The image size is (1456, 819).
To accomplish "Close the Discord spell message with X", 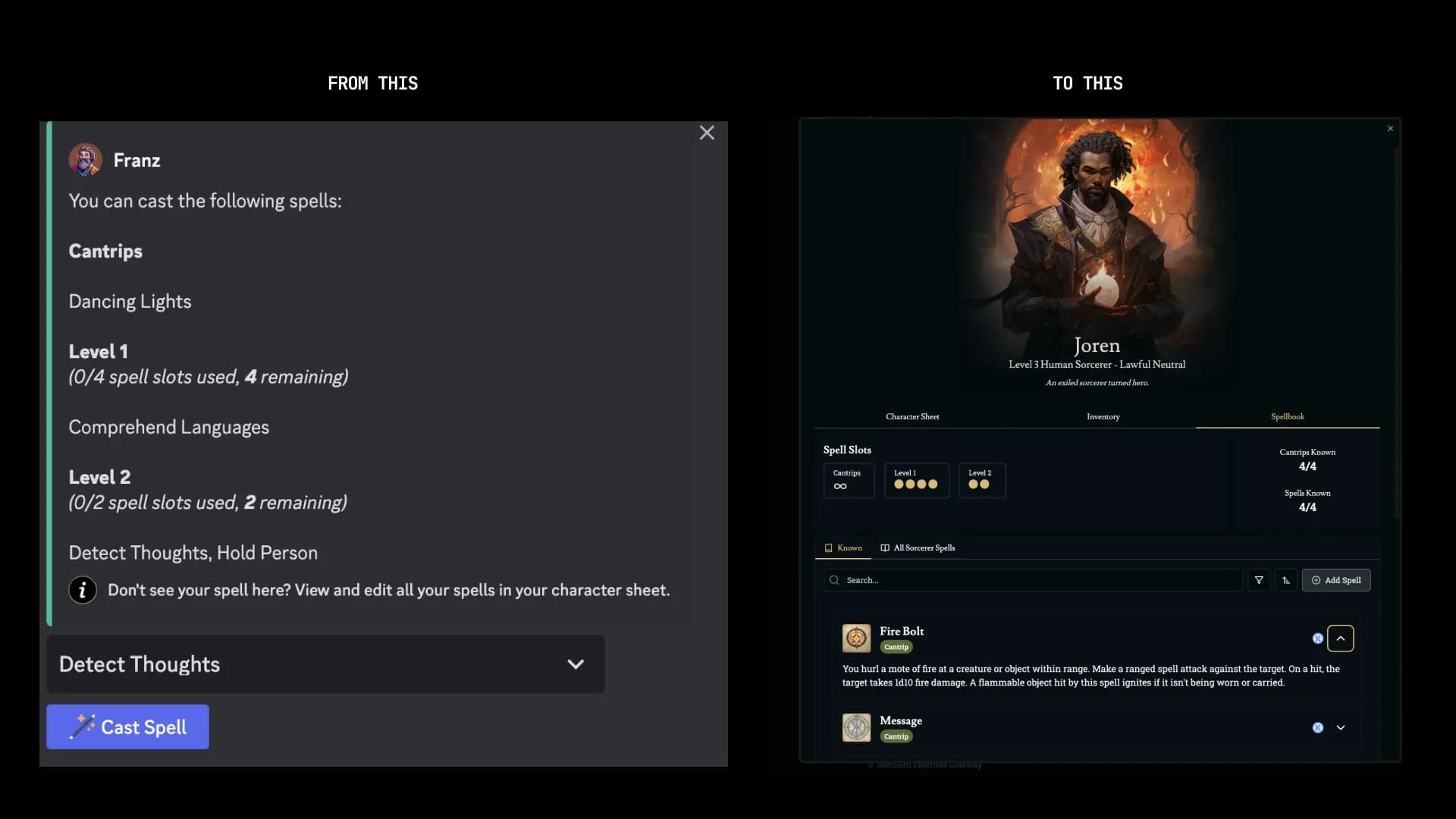I will point(707,133).
